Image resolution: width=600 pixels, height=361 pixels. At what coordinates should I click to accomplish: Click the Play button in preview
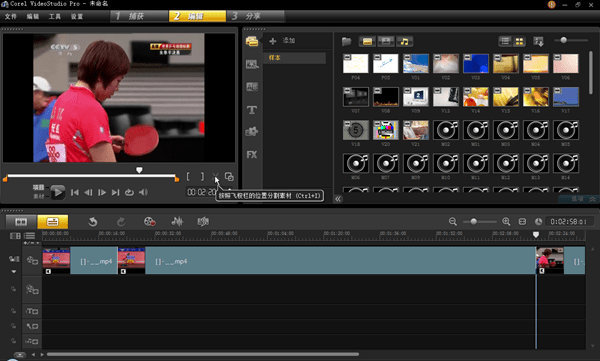click(x=57, y=192)
